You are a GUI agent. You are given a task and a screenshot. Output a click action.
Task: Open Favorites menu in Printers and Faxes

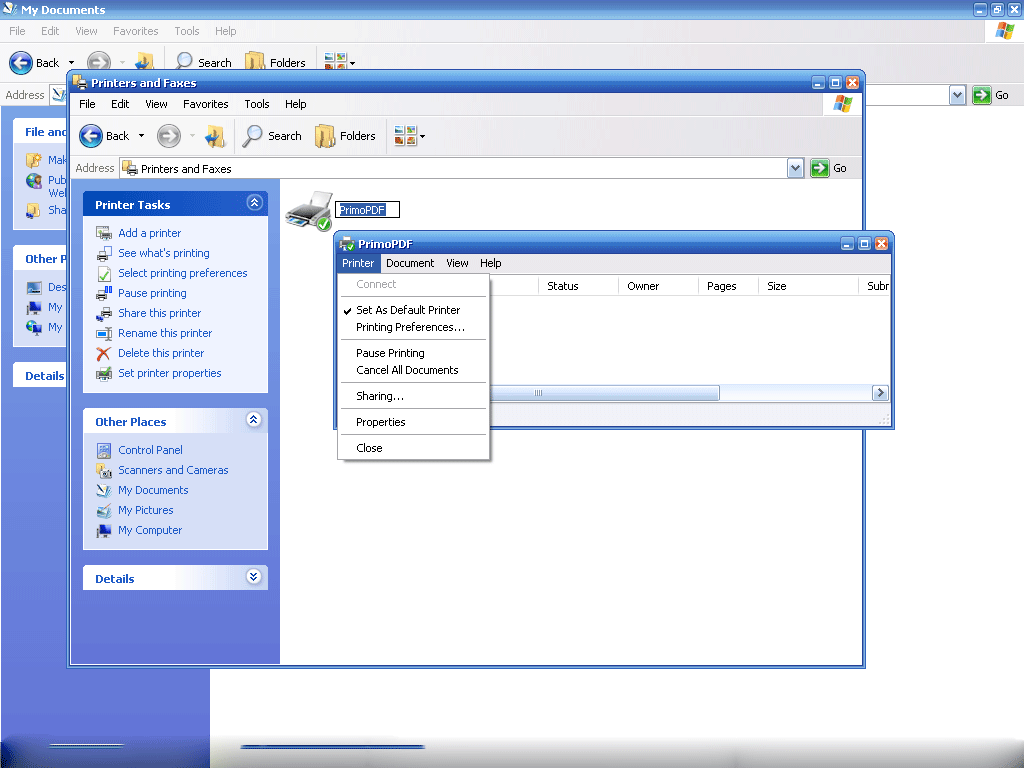206,104
